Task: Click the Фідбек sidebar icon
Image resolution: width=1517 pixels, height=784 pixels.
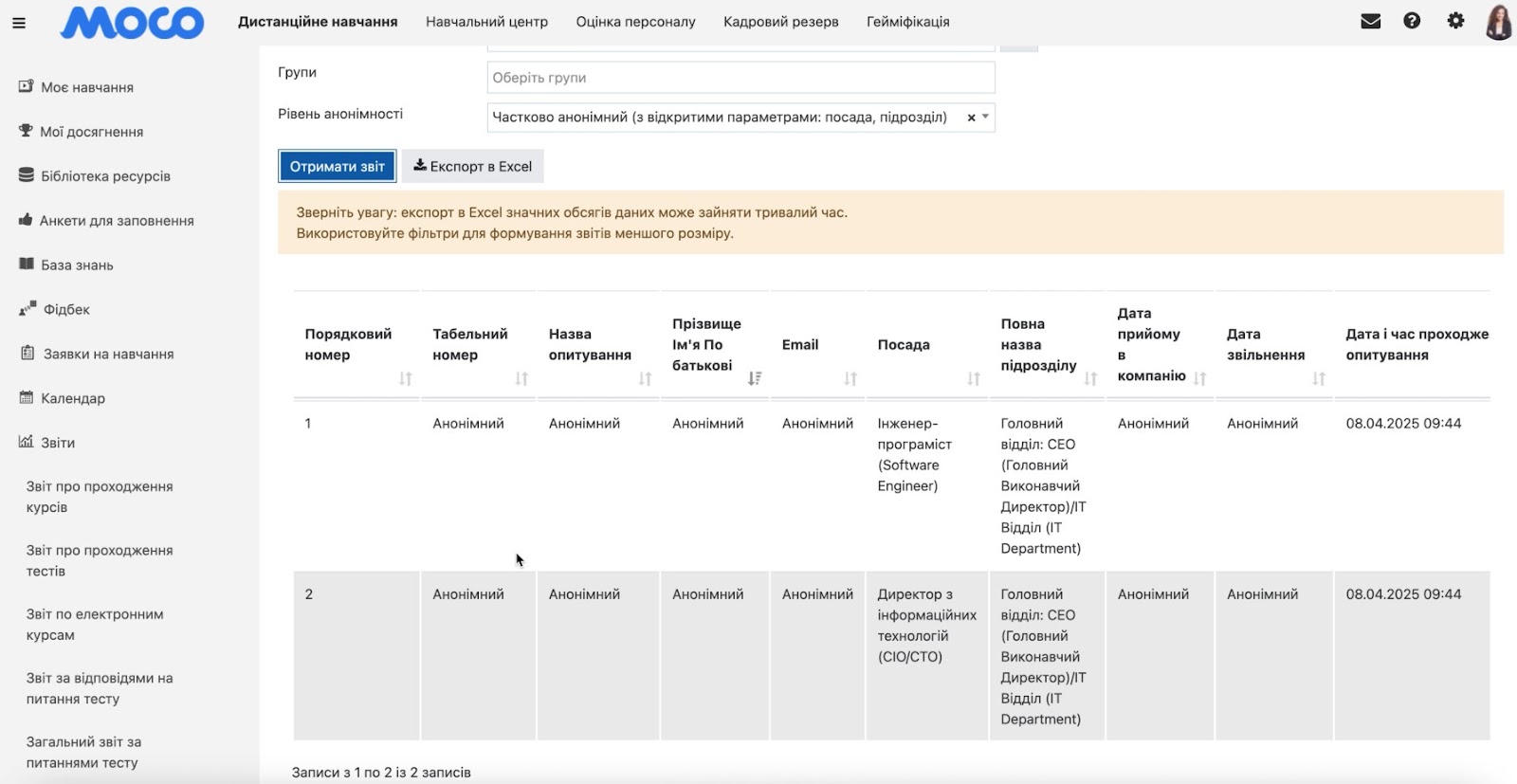Action: (27, 309)
